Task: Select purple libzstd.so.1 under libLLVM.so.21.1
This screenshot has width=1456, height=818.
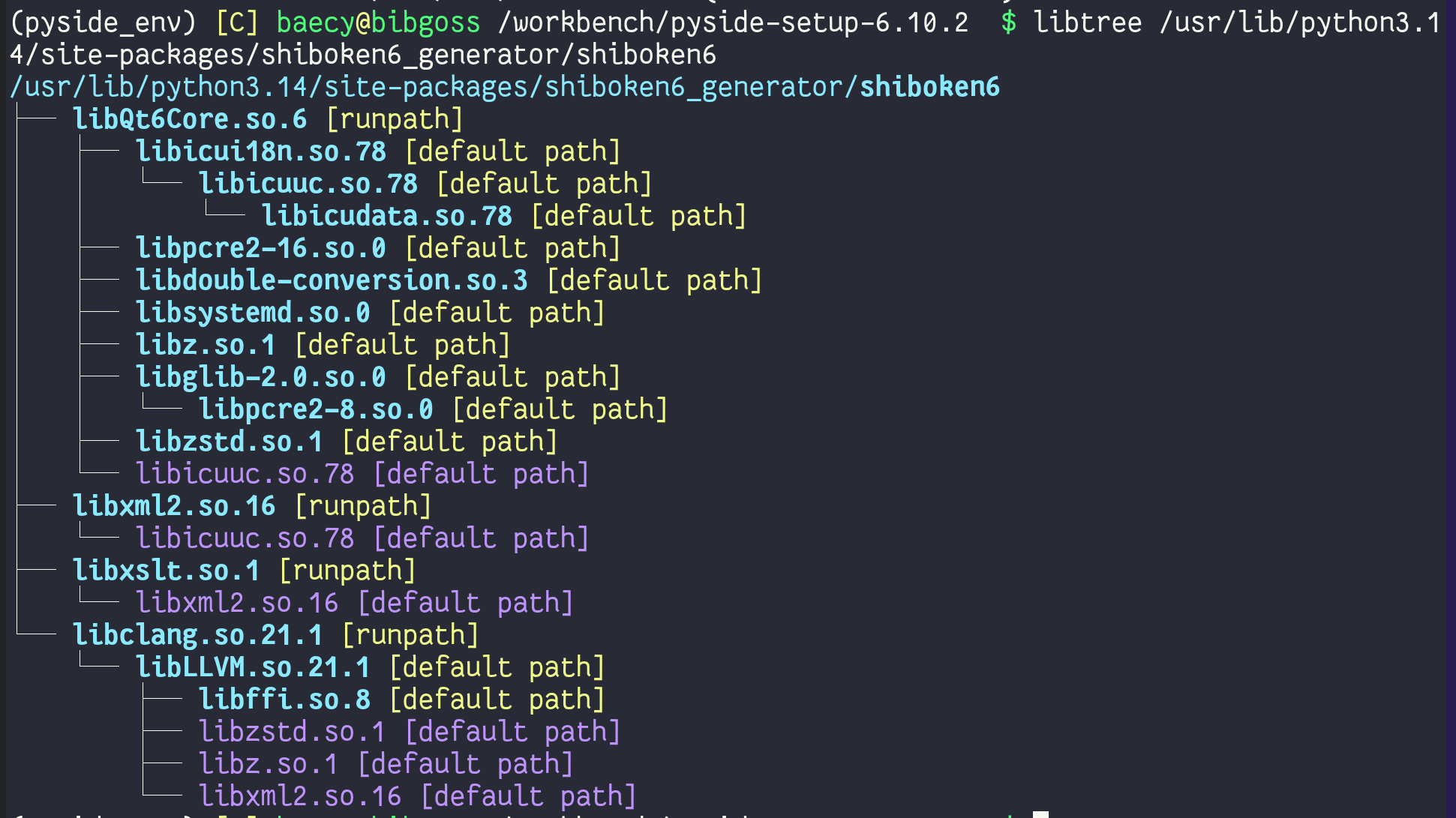Action: (x=292, y=732)
